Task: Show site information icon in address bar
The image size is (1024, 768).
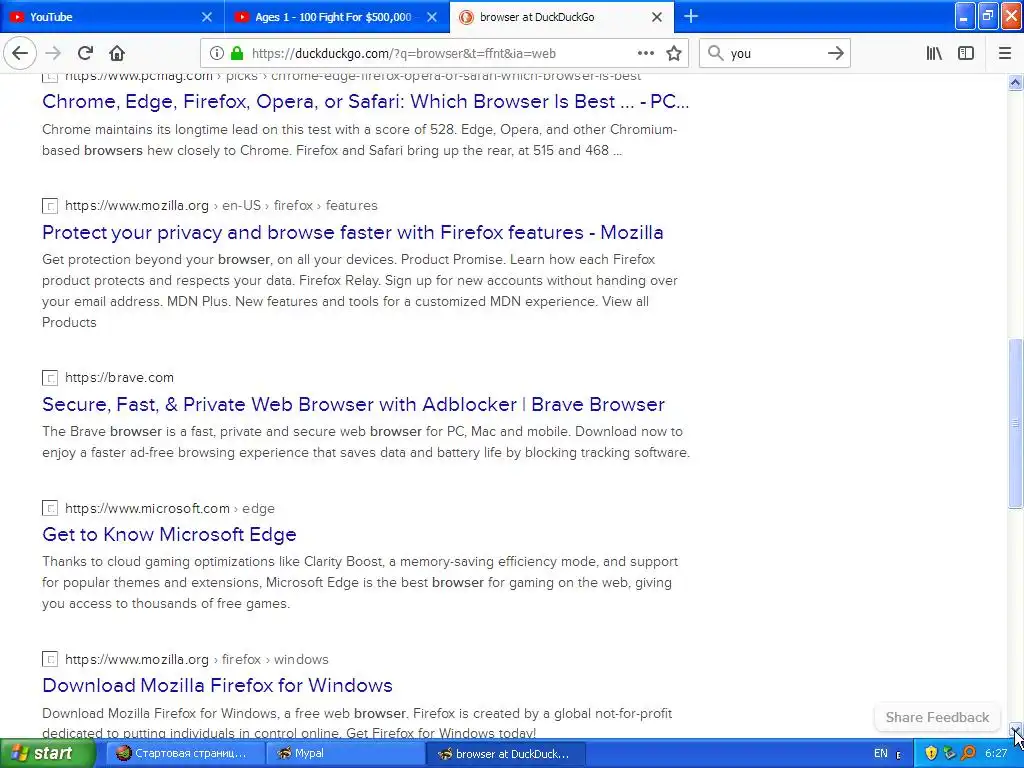Action: tap(217, 54)
